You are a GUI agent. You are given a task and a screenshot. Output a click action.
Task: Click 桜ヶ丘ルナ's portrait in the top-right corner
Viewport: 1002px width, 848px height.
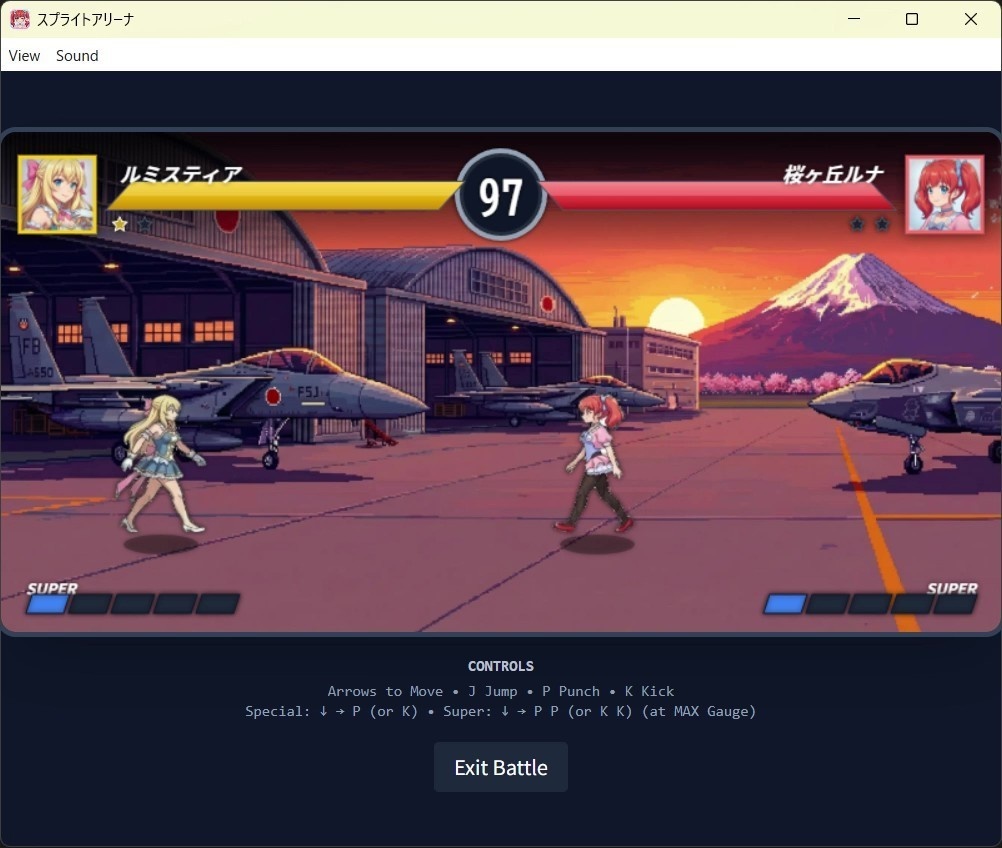tap(945, 194)
